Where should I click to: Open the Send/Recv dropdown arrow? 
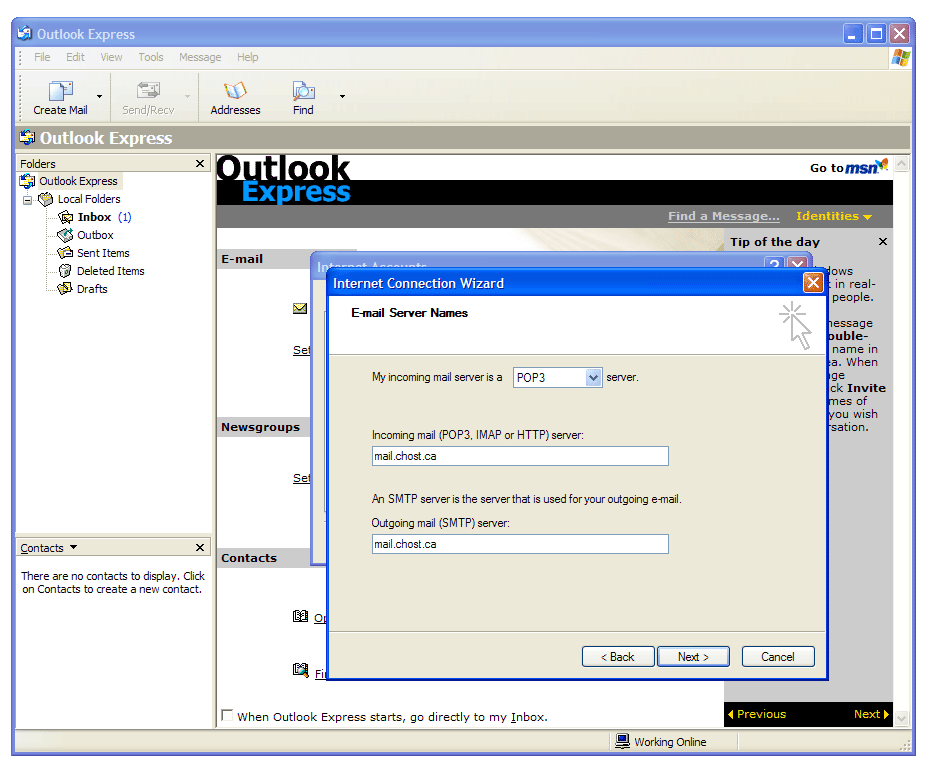(187, 96)
